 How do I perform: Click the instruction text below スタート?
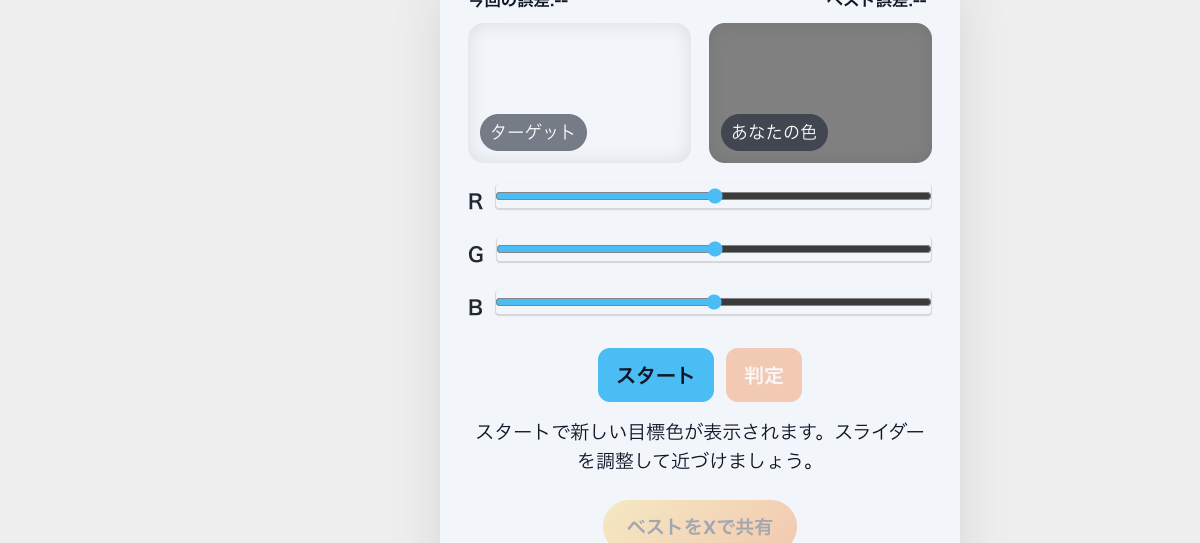(x=700, y=446)
